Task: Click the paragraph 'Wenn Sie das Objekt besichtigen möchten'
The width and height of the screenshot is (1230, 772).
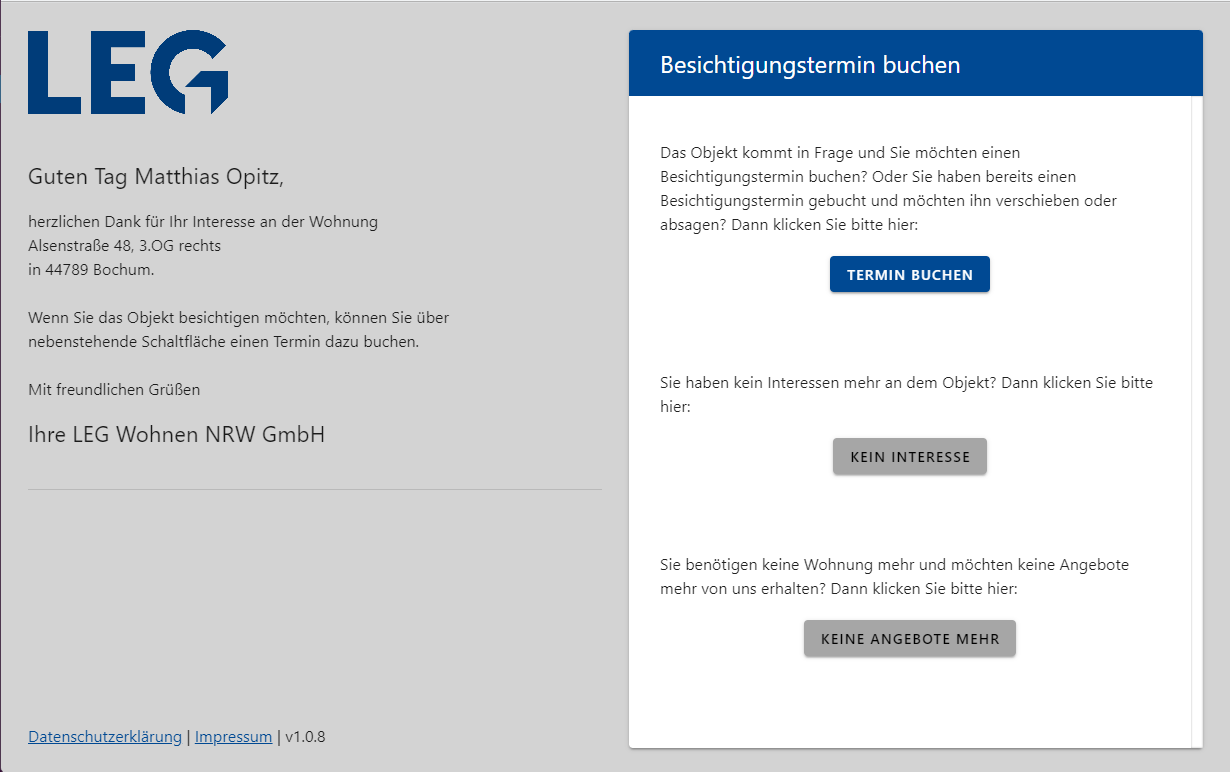Action: coord(238,330)
